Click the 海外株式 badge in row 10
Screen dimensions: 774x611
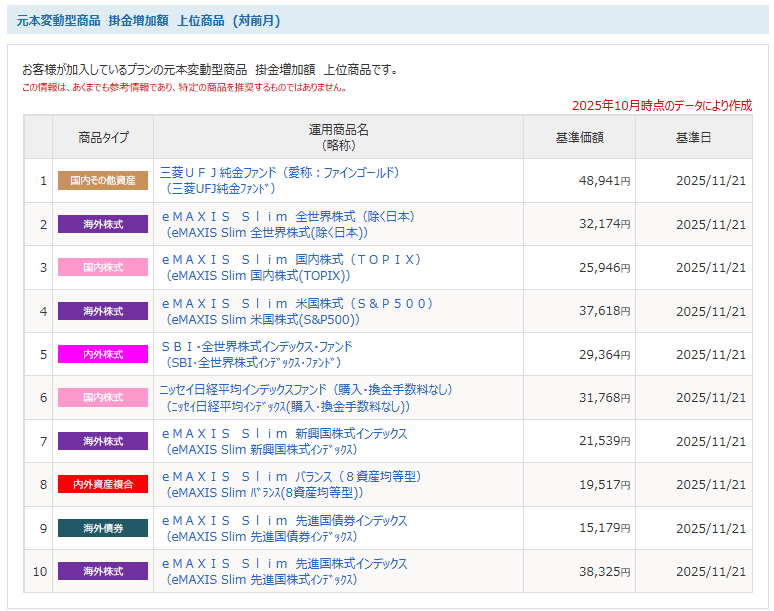[x=103, y=571]
